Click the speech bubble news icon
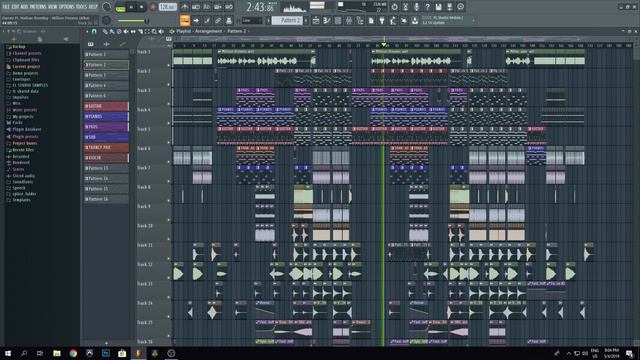This screenshot has height=360, width=640. tap(460, 7)
